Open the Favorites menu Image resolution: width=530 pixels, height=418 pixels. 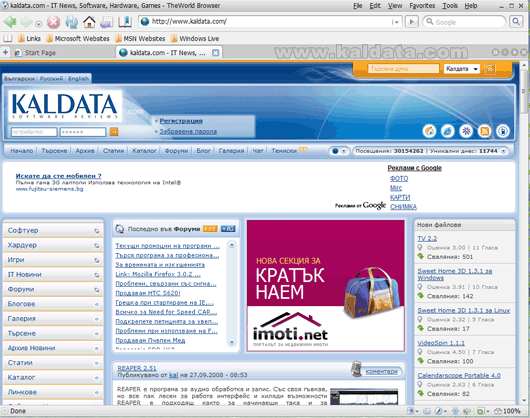(422, 6)
